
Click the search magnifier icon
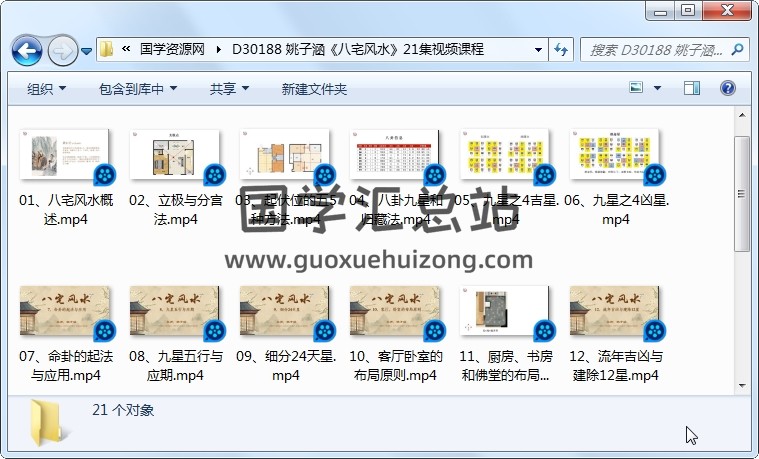pos(737,49)
